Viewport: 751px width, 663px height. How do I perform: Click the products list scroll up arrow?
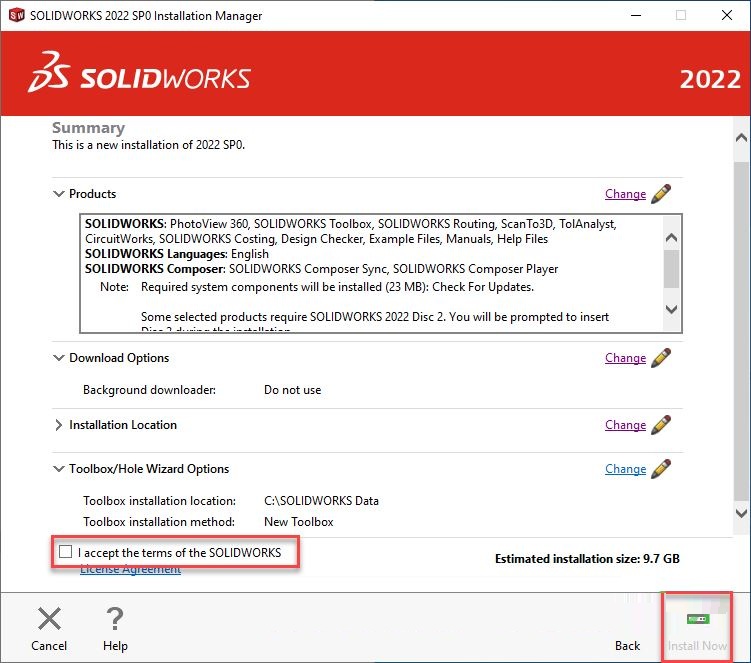671,238
